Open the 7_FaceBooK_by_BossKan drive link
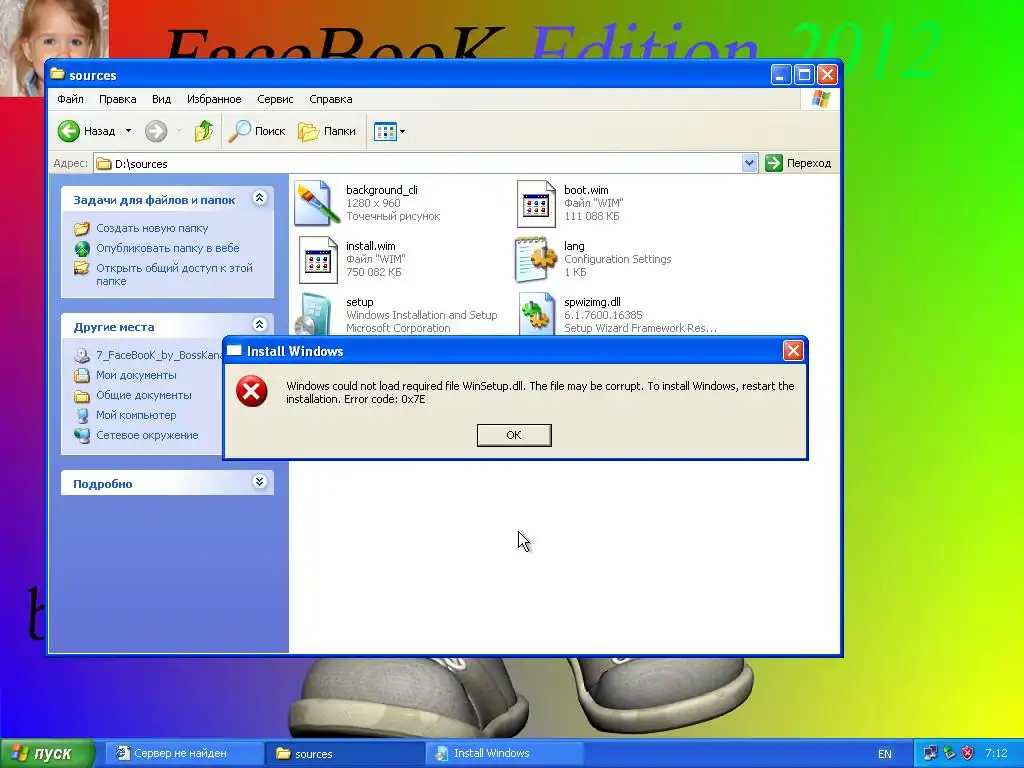The height and width of the screenshot is (768, 1024). coord(159,355)
